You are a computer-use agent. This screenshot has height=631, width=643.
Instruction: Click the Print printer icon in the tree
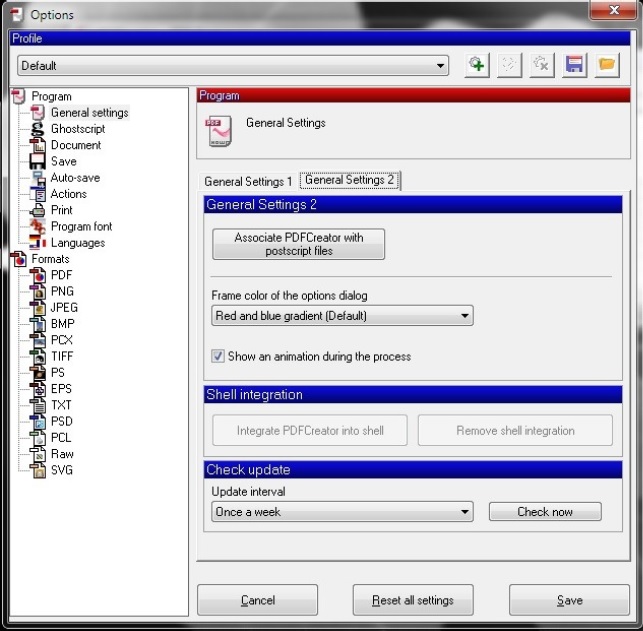[x=37, y=210]
